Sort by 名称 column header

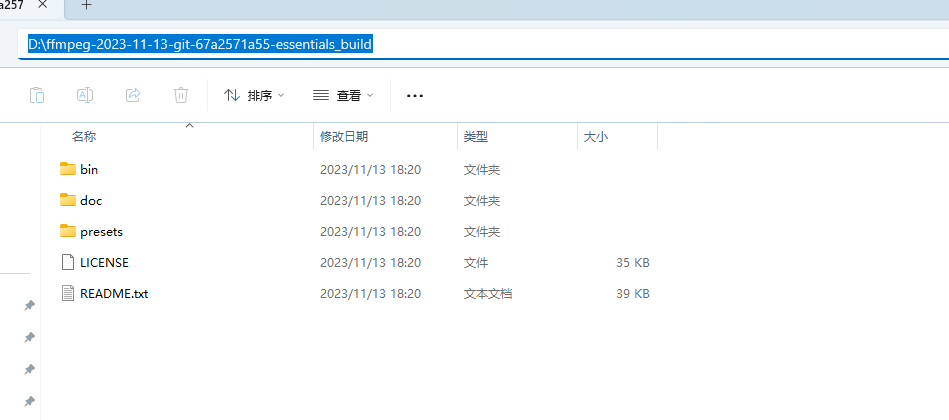(84, 137)
